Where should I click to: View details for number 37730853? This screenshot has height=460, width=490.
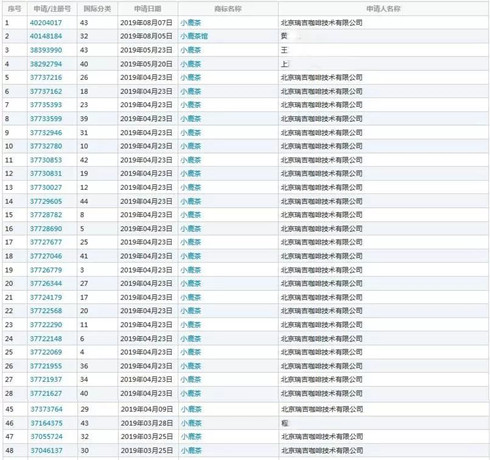click(46, 160)
